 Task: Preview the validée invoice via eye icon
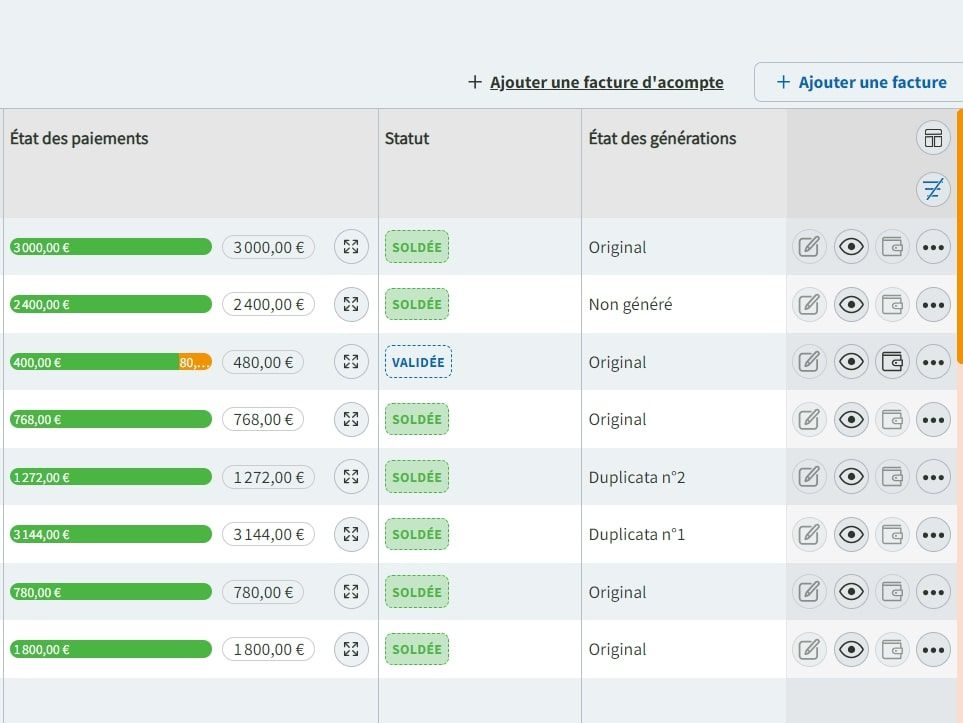851,362
